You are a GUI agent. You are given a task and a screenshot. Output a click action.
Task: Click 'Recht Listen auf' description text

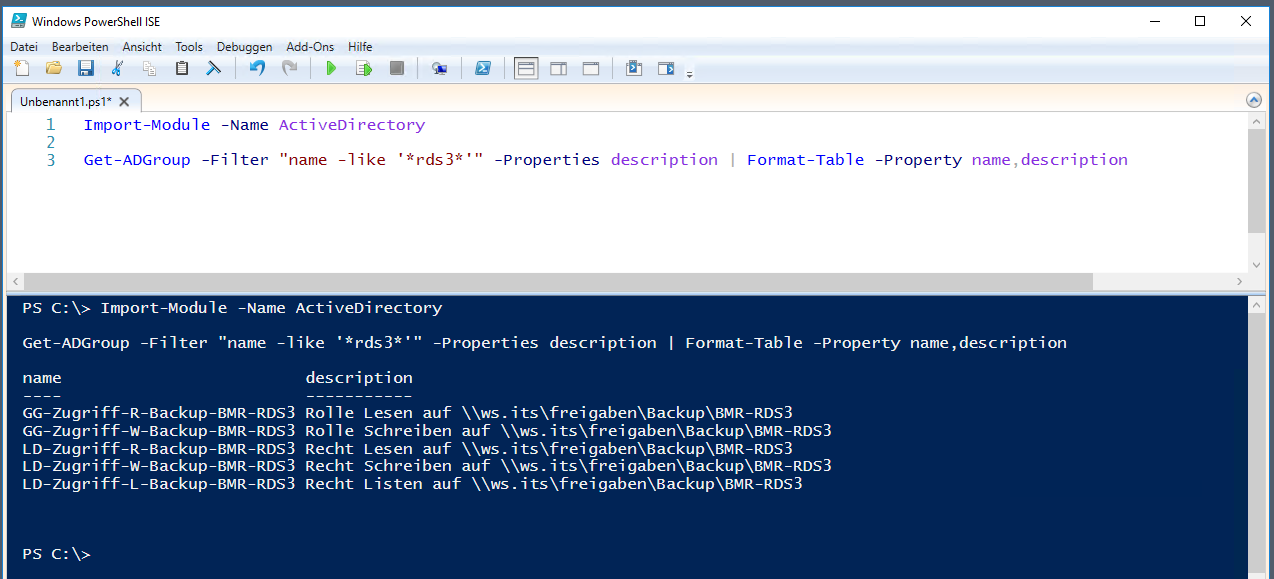(383, 484)
